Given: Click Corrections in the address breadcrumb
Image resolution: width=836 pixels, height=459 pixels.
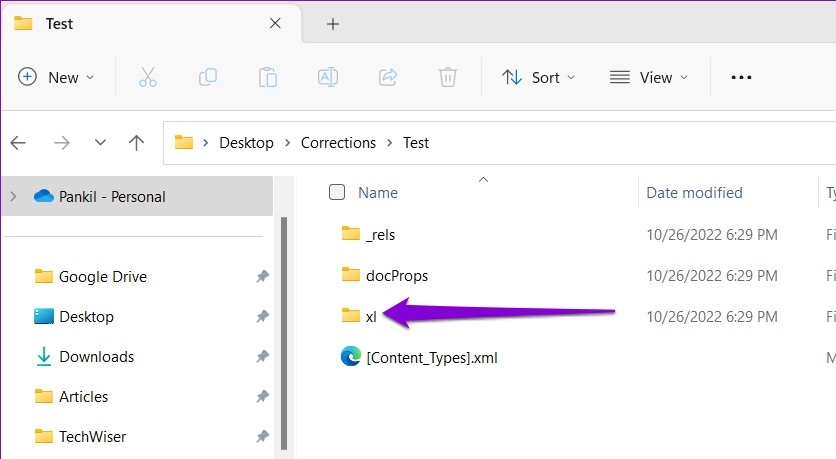Looking at the screenshot, I should click(338, 143).
